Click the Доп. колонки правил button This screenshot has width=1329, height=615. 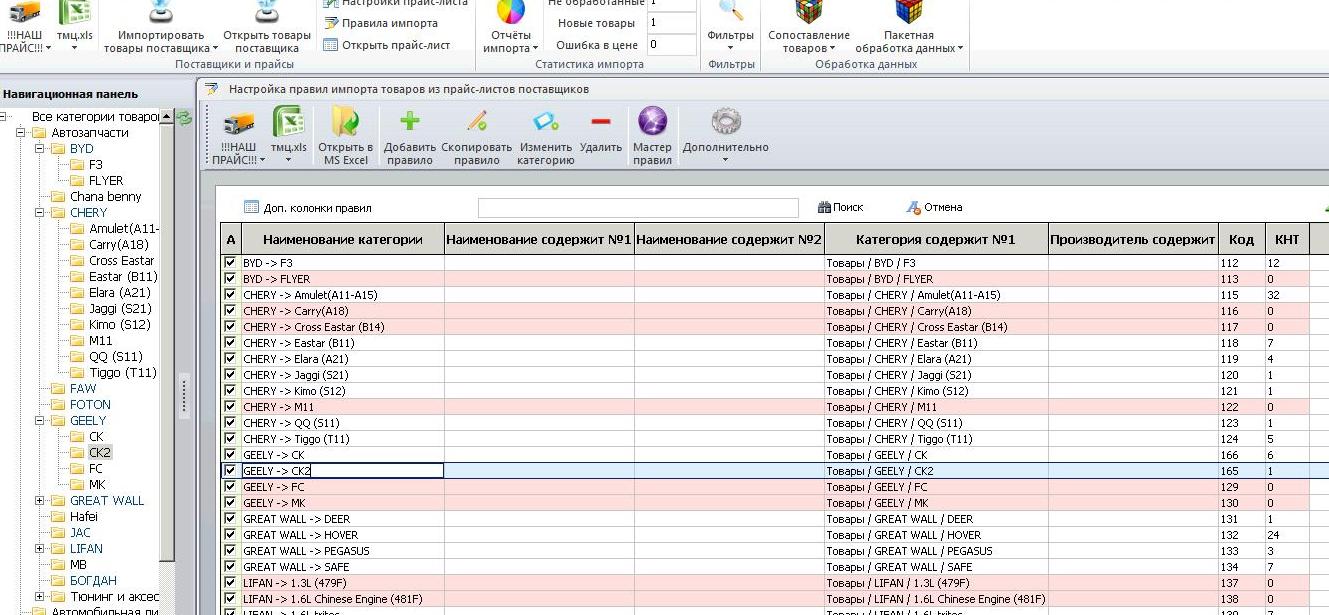[x=308, y=207]
